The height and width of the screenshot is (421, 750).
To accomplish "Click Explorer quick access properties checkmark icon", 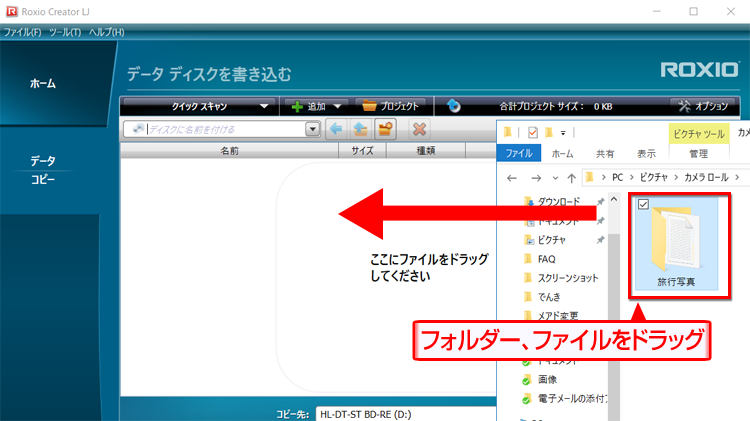I will point(532,132).
